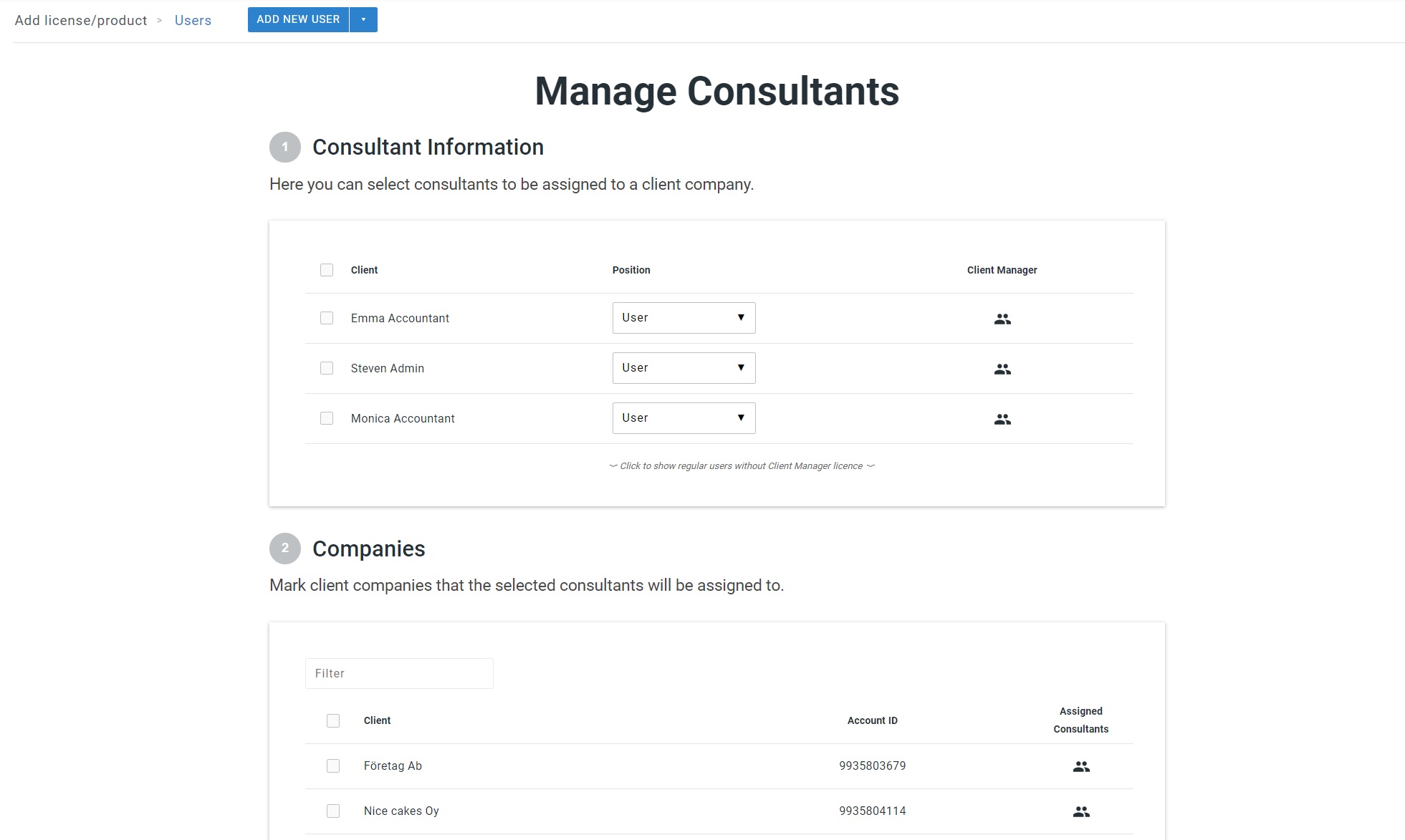Click Client Manager icon for Monica Accountant
Image resolution: width=1405 pixels, height=840 pixels.
click(1002, 419)
